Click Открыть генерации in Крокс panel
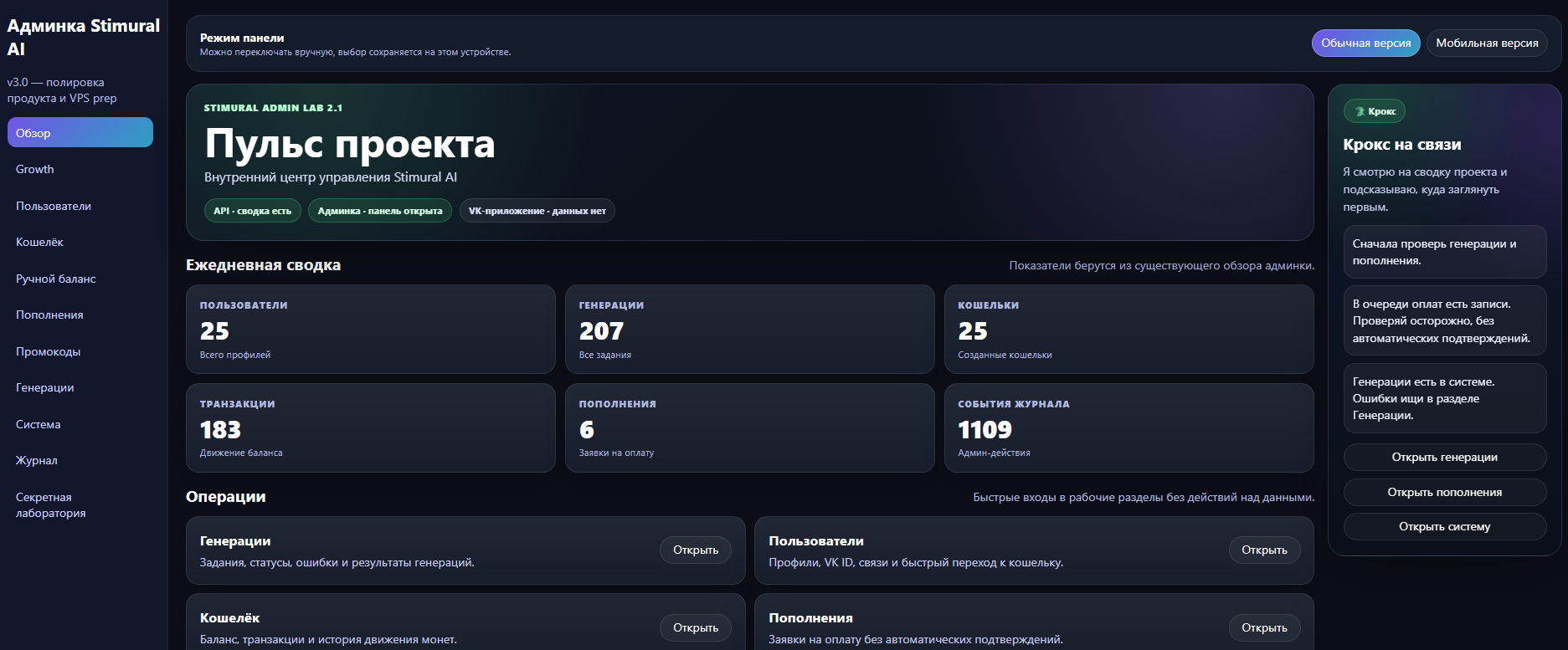 tap(1444, 457)
